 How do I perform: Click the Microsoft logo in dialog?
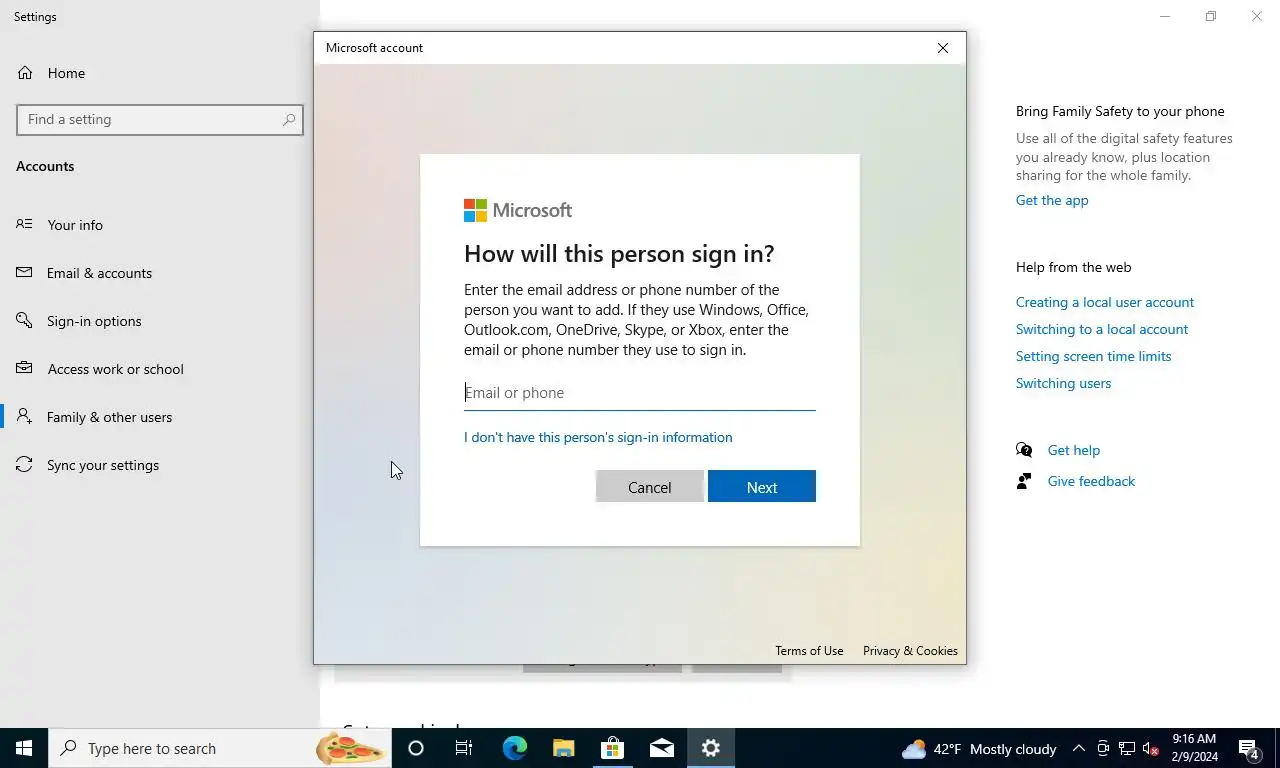(x=518, y=210)
